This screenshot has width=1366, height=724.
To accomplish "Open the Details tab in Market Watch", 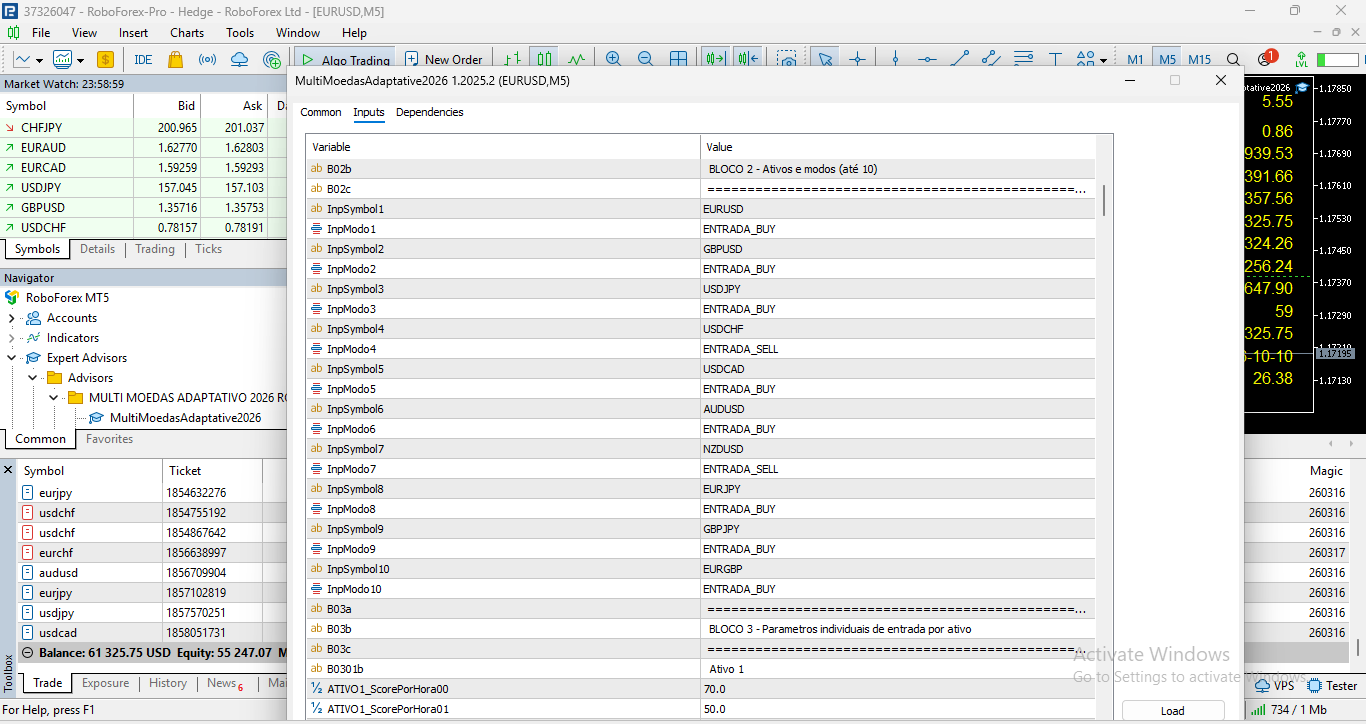I will (x=97, y=249).
